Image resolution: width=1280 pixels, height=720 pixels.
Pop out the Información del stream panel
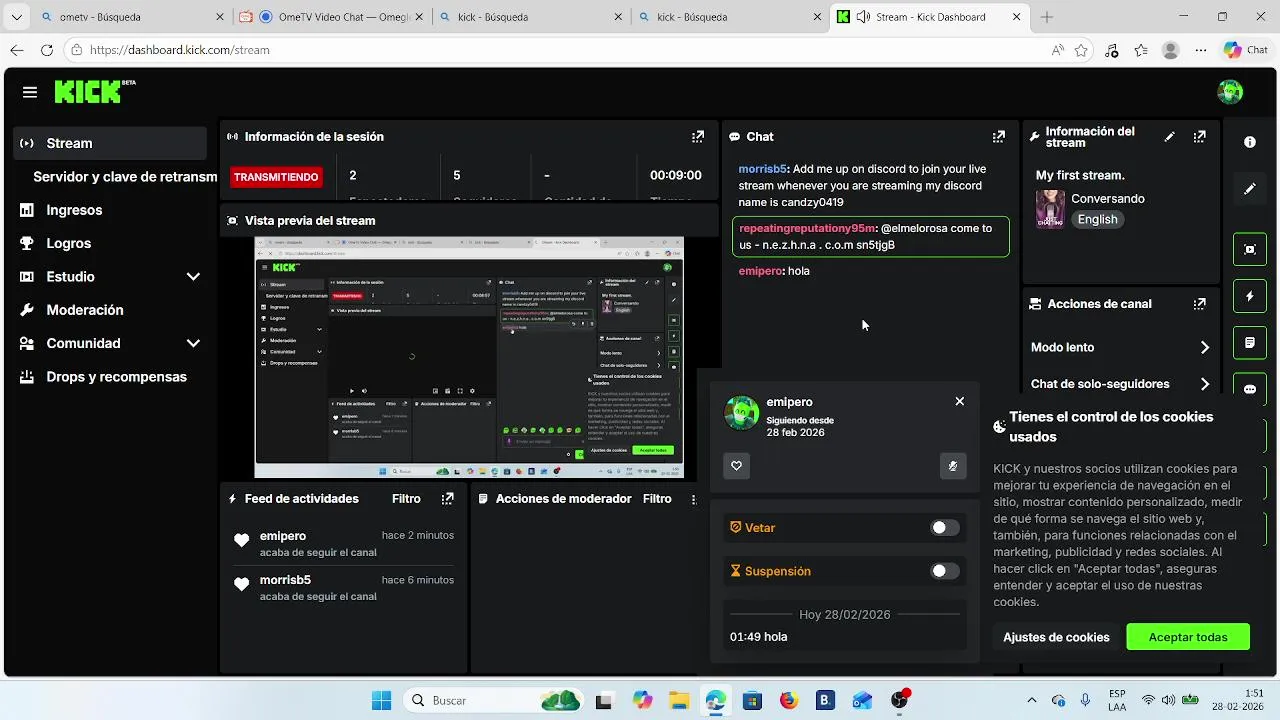point(1199,137)
